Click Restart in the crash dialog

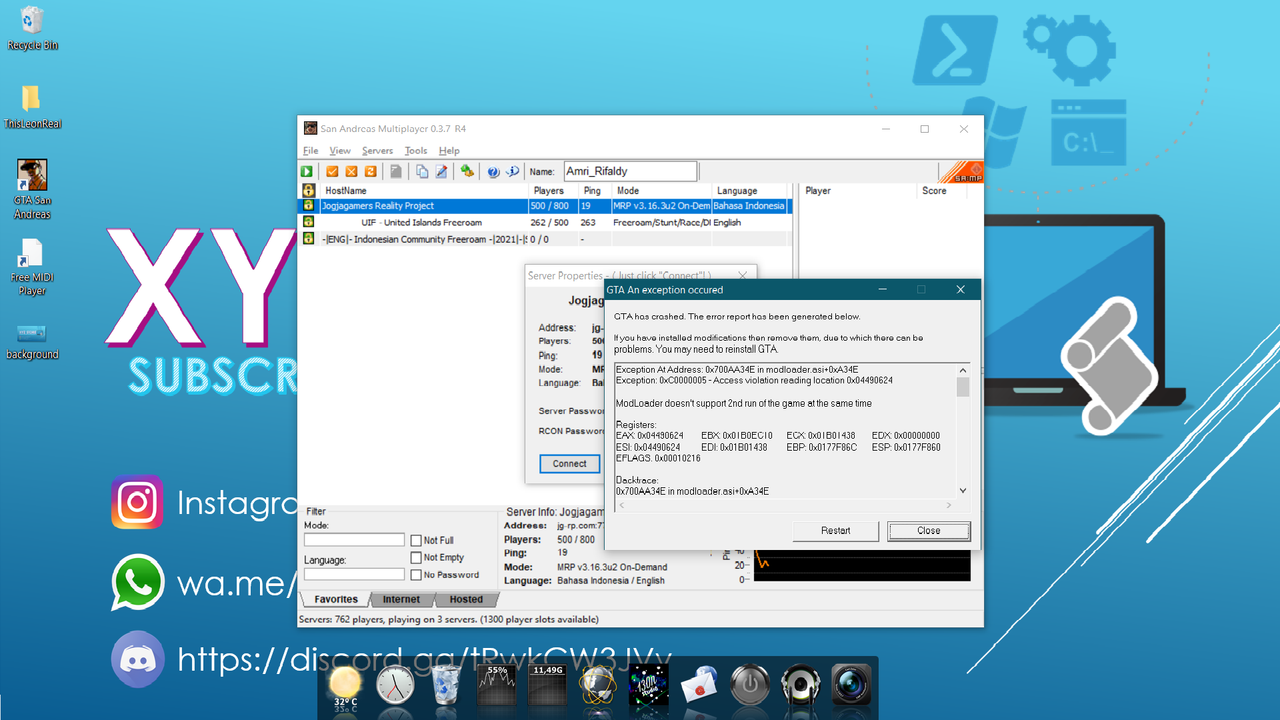click(836, 531)
